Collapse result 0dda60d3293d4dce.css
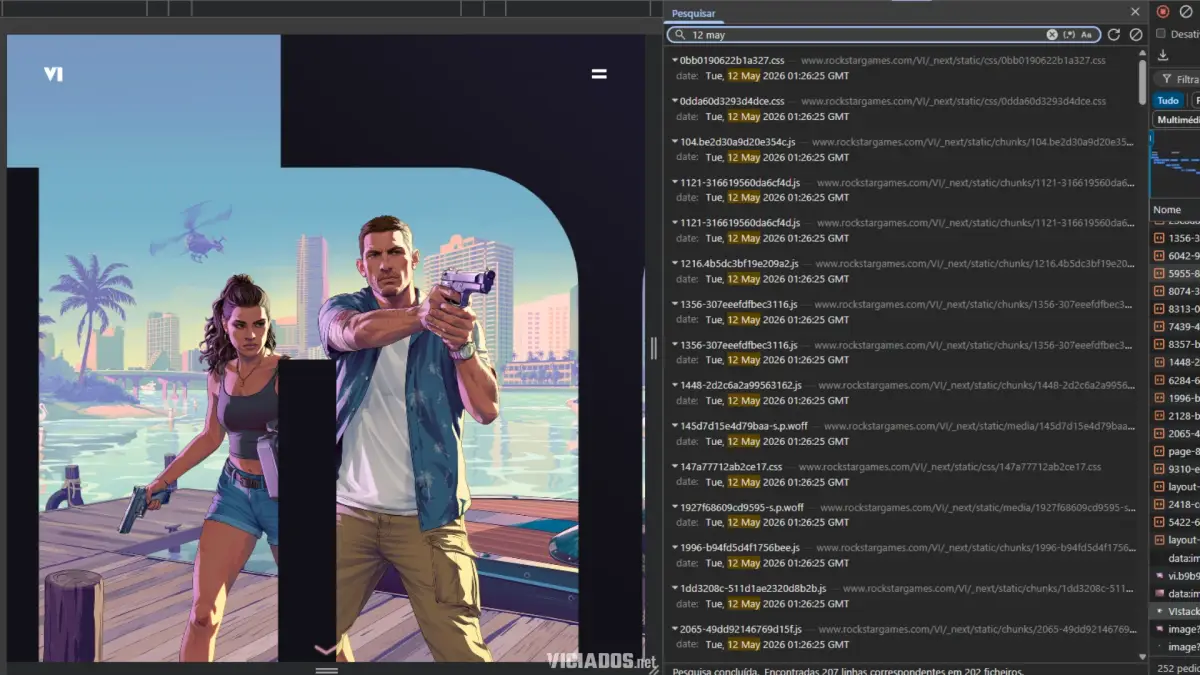 point(675,101)
